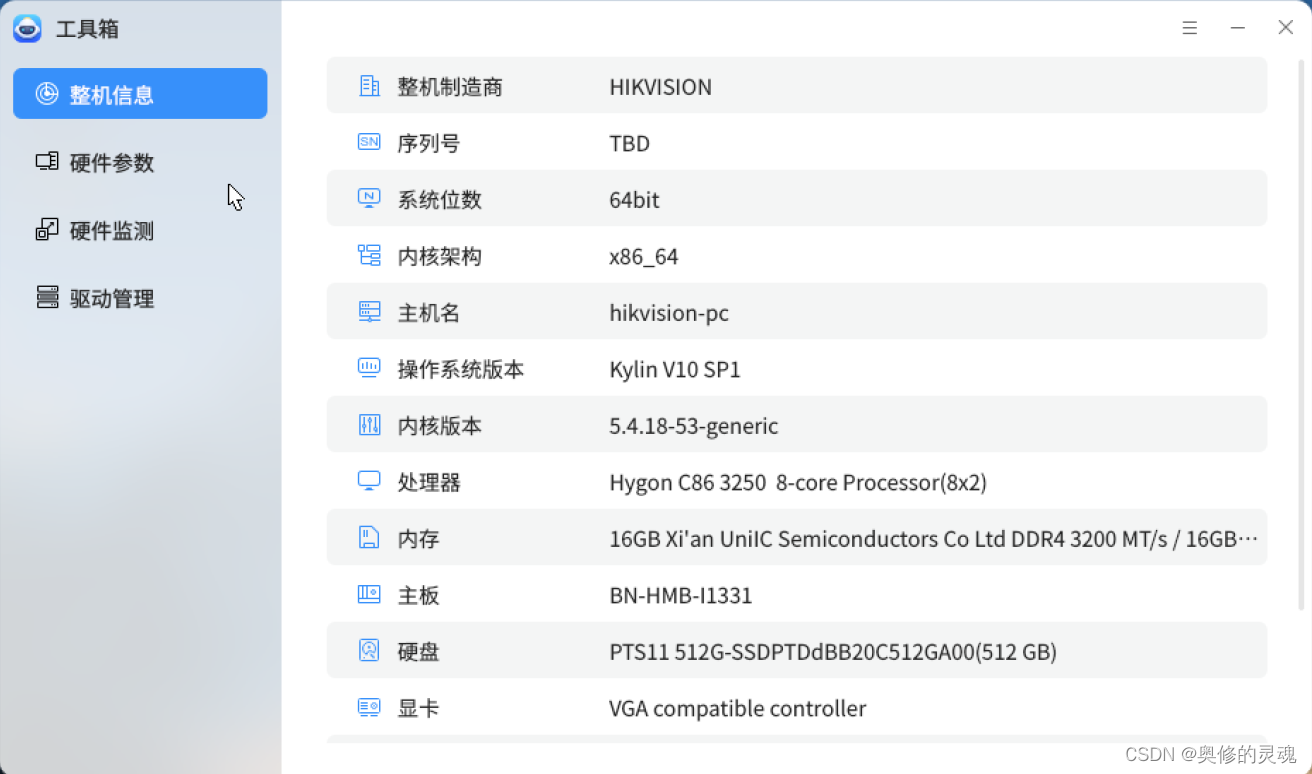The height and width of the screenshot is (774, 1312).
Task: Select the VGA compatible controller value
Action: (737, 709)
